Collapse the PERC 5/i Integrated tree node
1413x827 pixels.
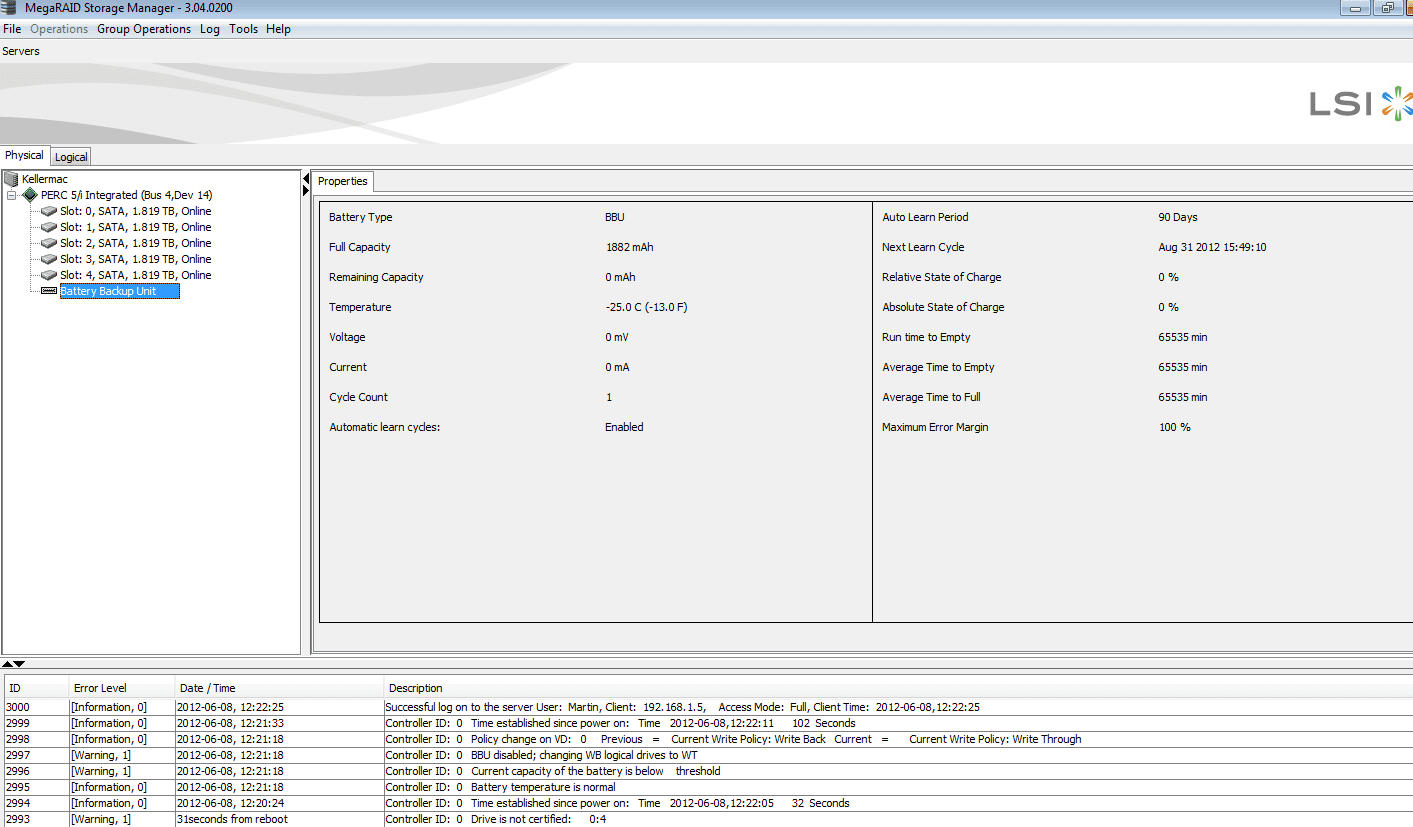(12, 195)
